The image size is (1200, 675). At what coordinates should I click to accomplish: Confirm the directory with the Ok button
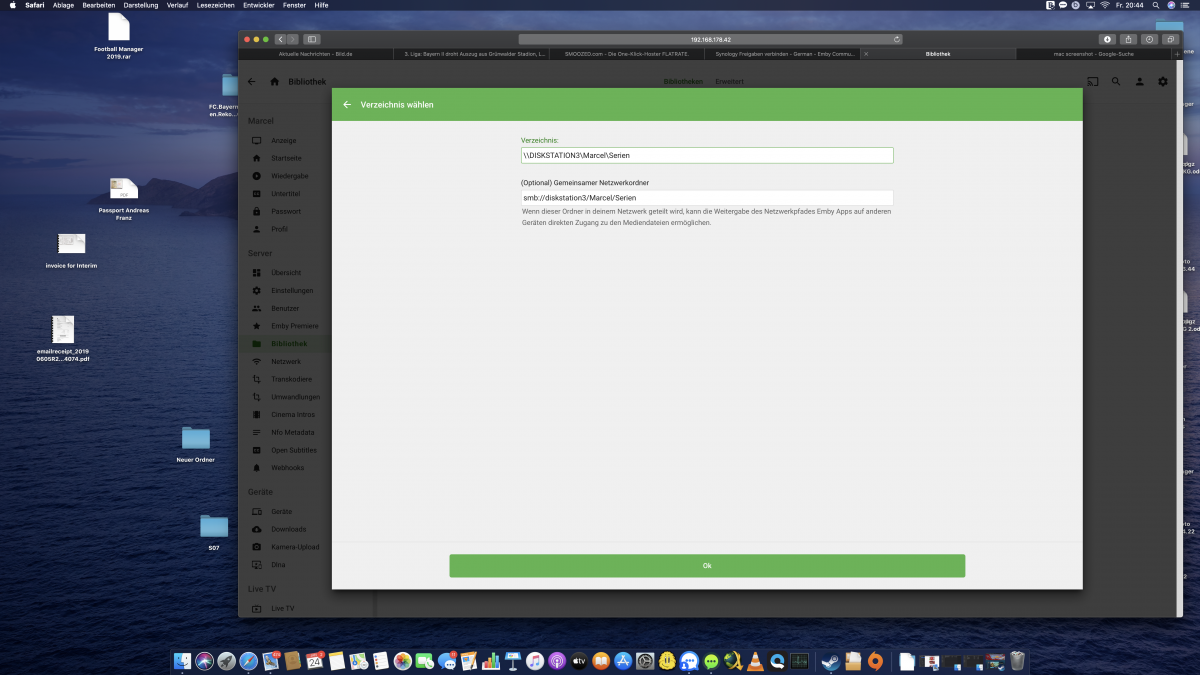[x=707, y=566]
